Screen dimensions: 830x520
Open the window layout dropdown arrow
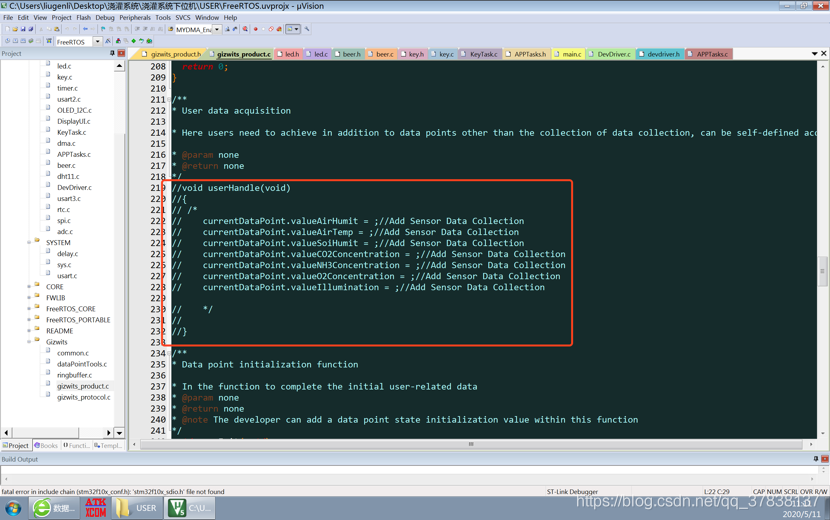296,29
